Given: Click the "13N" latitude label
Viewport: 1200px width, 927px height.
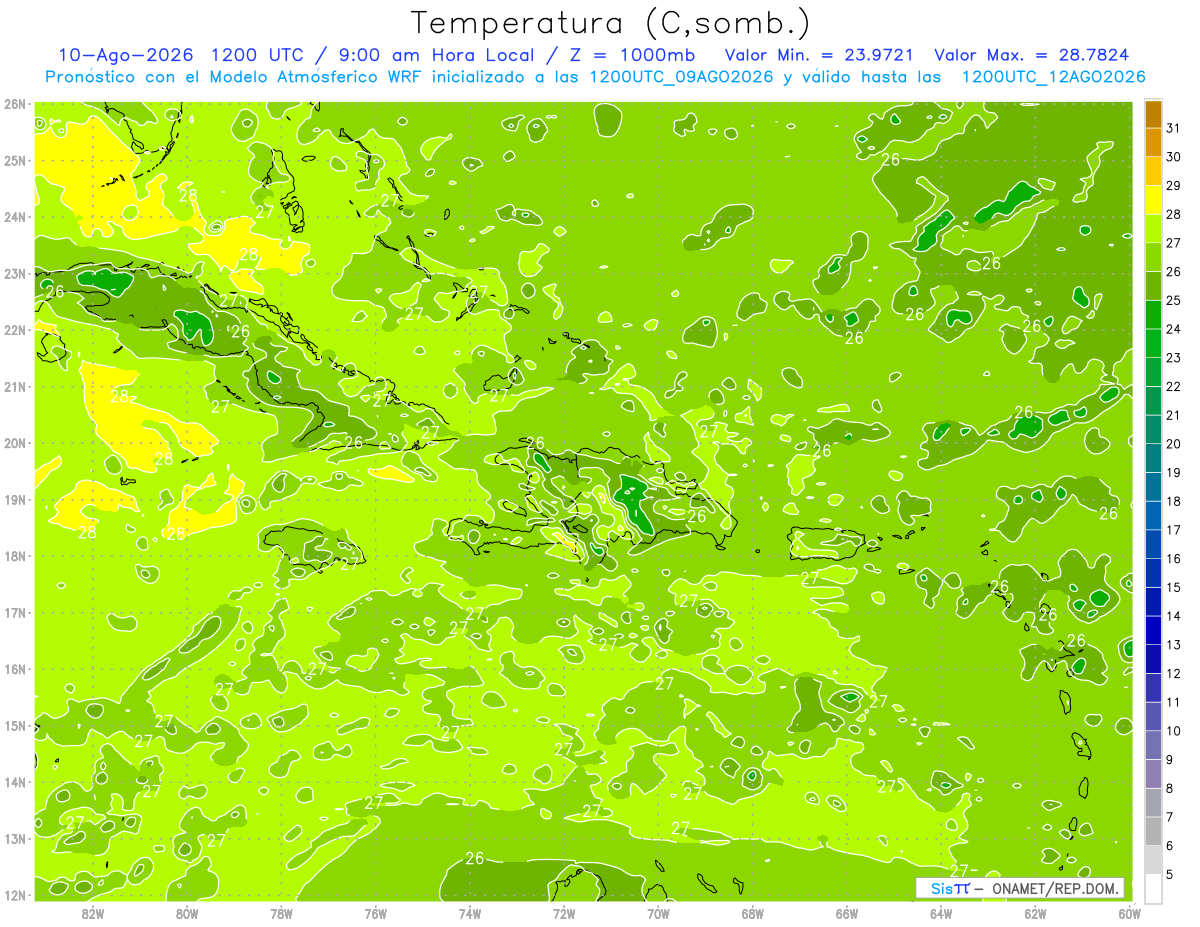Looking at the screenshot, I should pyautogui.click(x=15, y=838).
